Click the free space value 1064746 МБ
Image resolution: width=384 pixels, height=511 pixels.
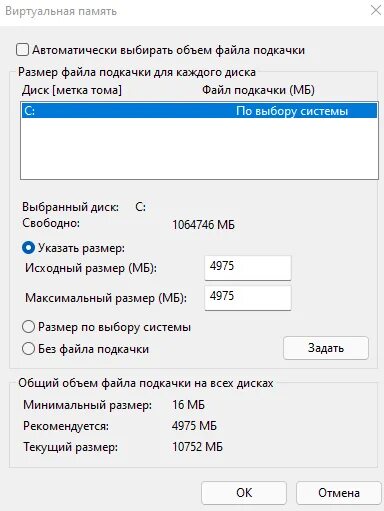(x=203, y=225)
